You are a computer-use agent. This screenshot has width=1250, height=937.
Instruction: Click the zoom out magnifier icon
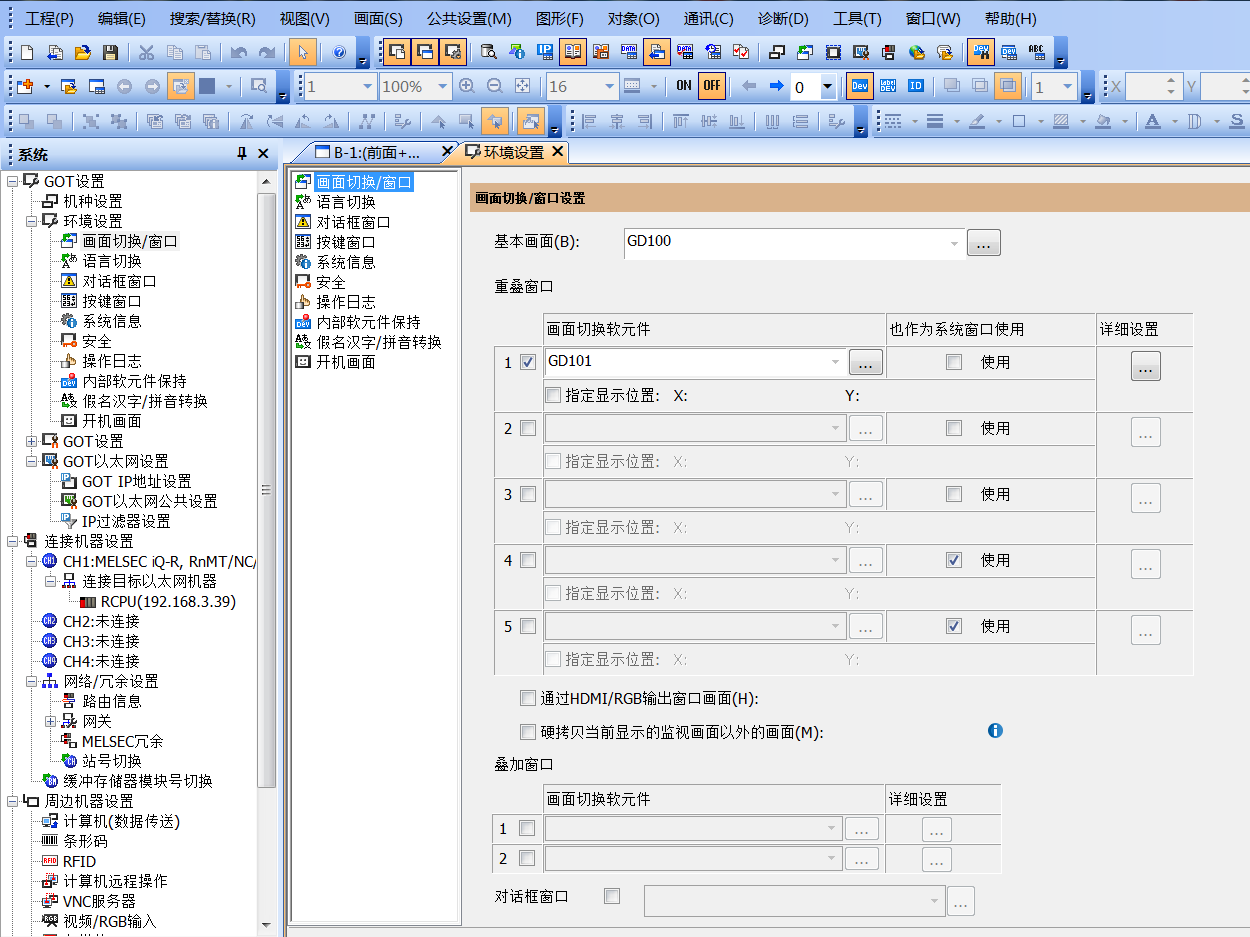(x=493, y=87)
